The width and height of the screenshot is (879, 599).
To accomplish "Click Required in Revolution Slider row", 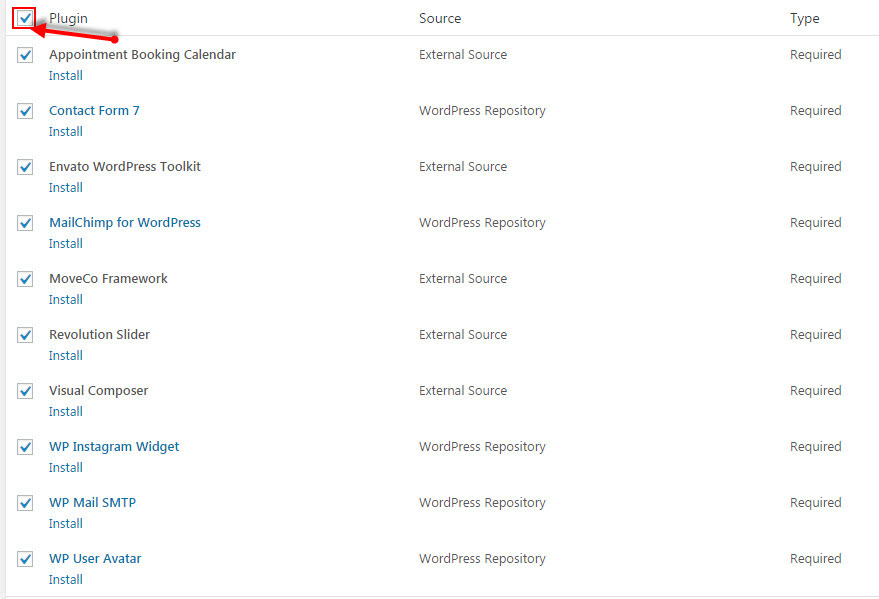I will 816,335.
